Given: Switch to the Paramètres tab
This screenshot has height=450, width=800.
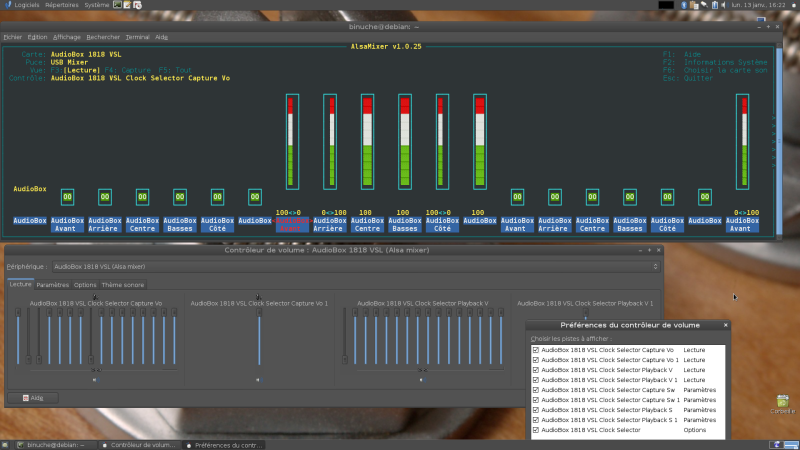Looking at the screenshot, I should click(53, 285).
